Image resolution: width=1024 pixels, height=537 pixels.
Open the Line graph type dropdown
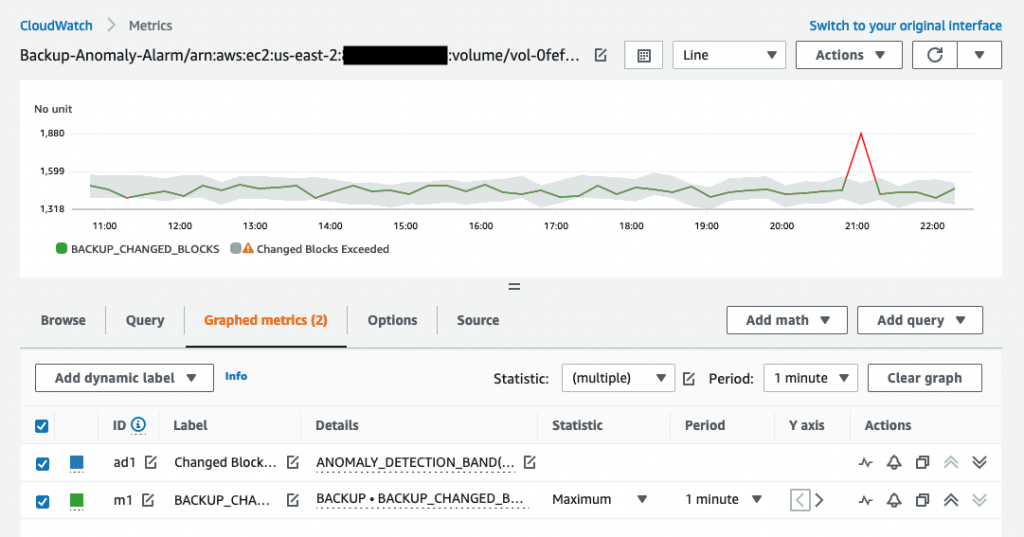click(729, 56)
